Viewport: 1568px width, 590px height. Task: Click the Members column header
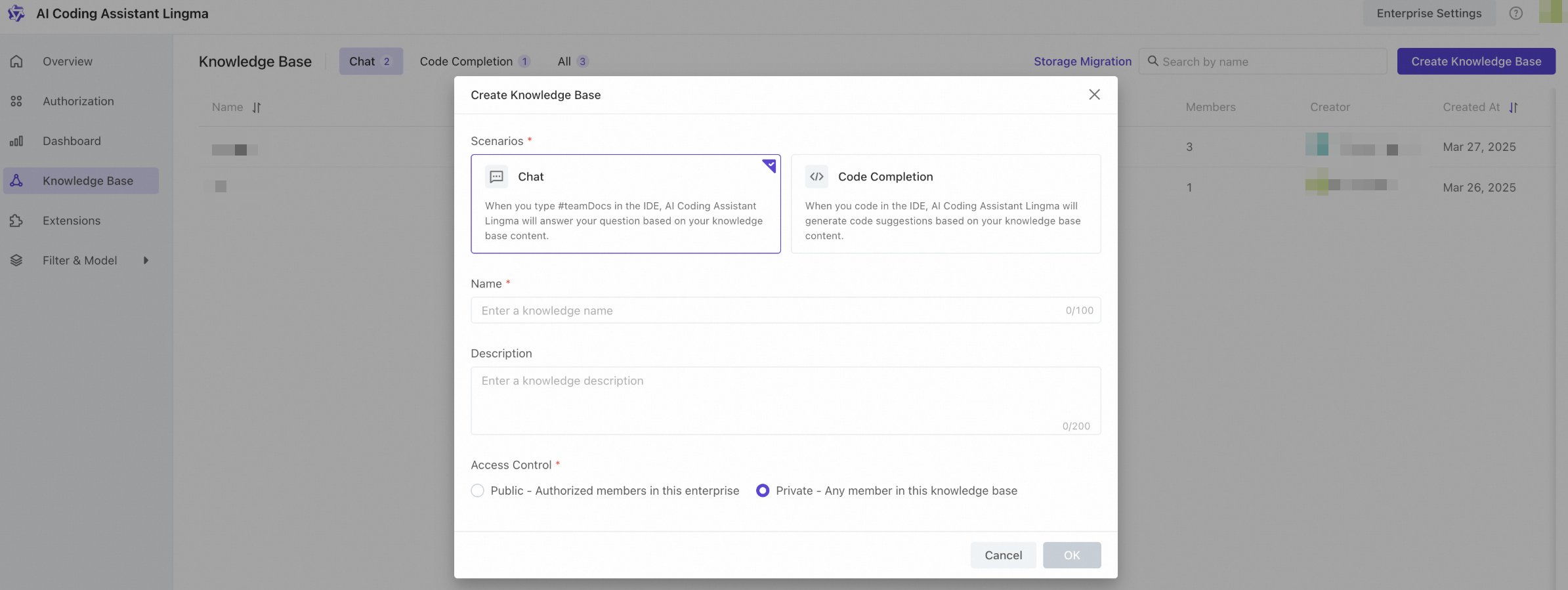click(1210, 107)
